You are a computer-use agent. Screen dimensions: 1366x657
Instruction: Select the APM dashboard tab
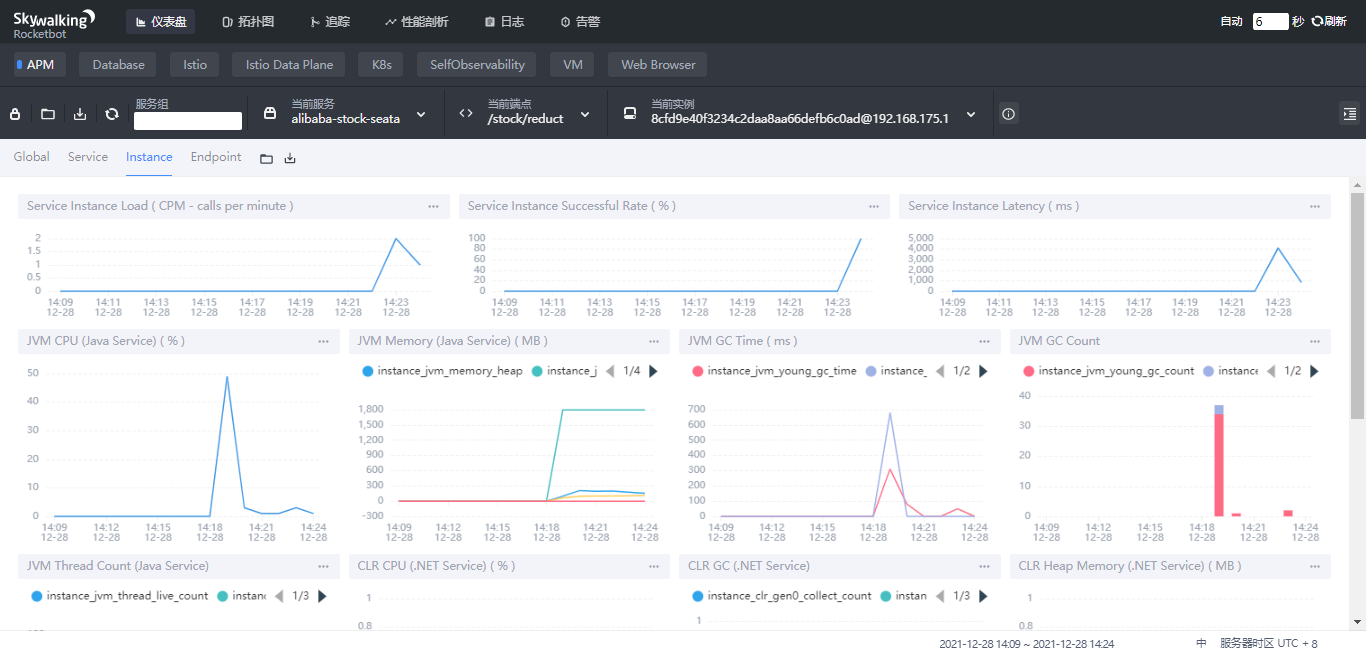tap(40, 65)
